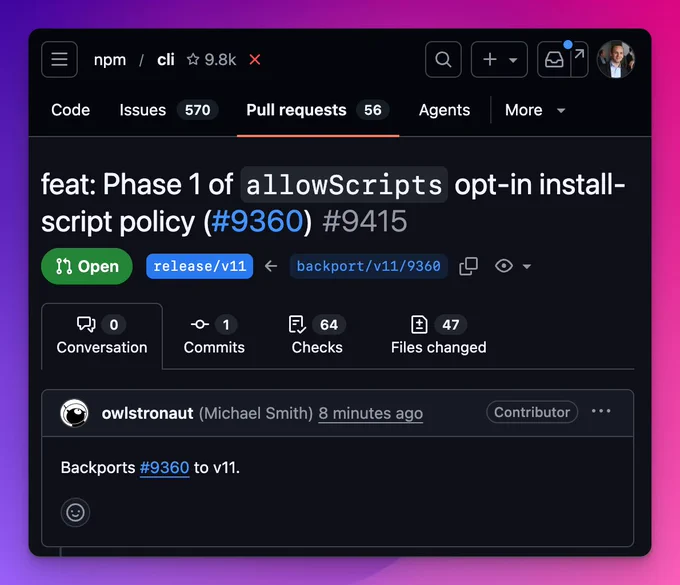680x585 pixels.
Task: Click the star icon next to 9.8k
Action: pos(193,59)
